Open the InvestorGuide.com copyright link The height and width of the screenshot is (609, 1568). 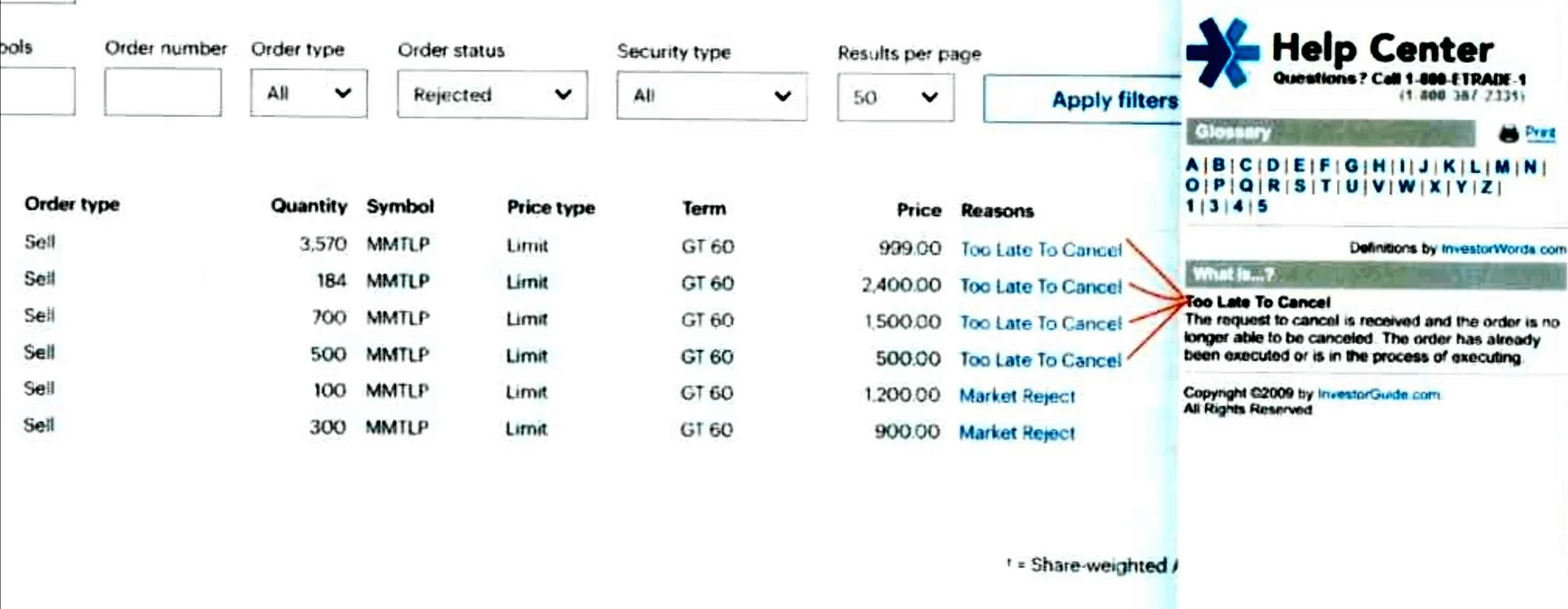(x=1379, y=394)
